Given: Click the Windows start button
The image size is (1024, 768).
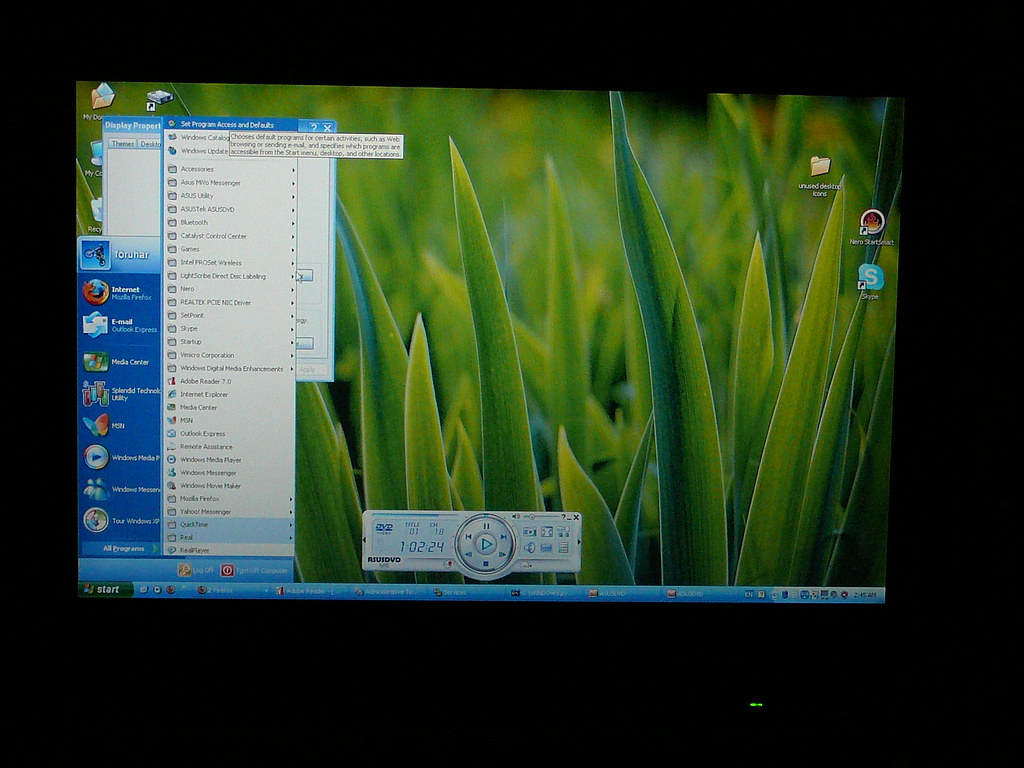Looking at the screenshot, I should coord(104,589).
